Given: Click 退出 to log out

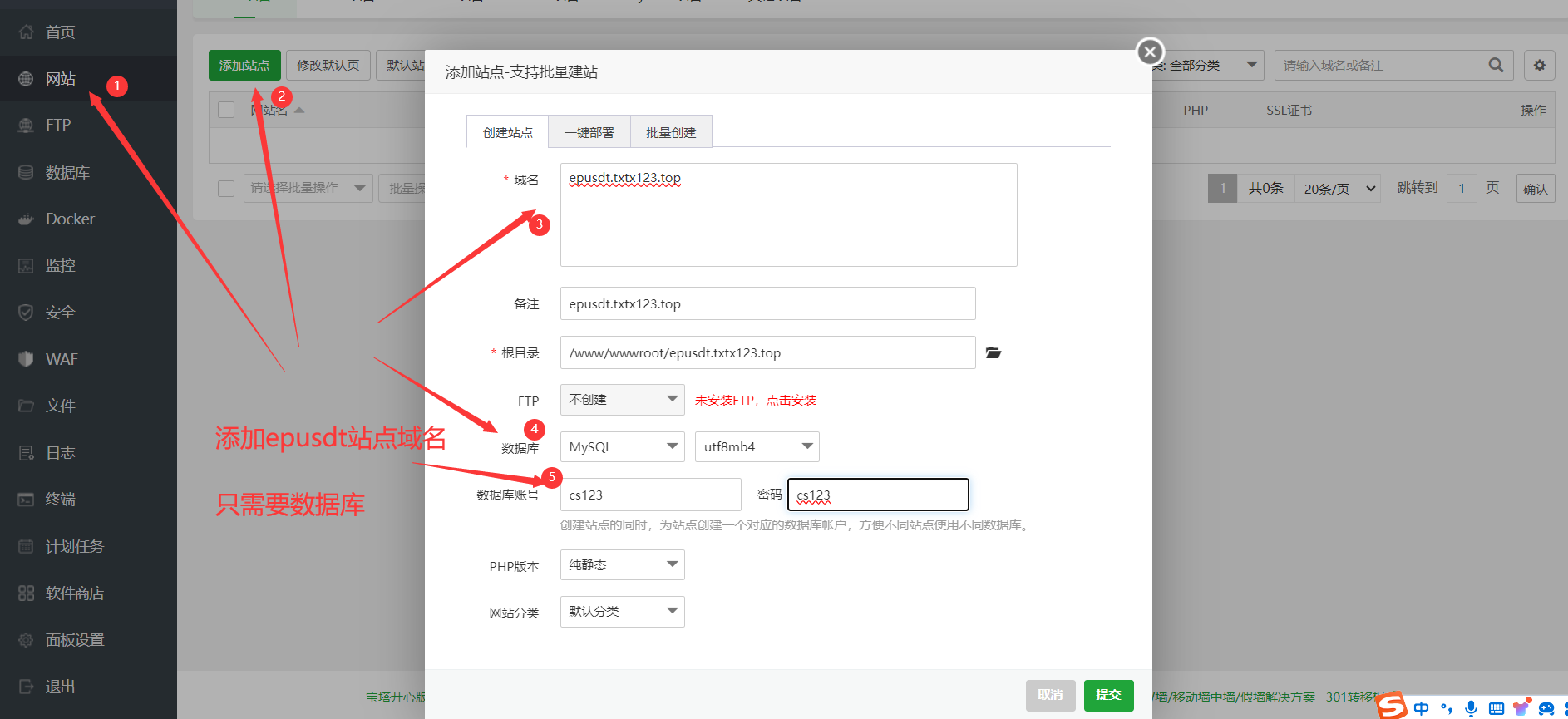Looking at the screenshot, I should click(x=60, y=687).
